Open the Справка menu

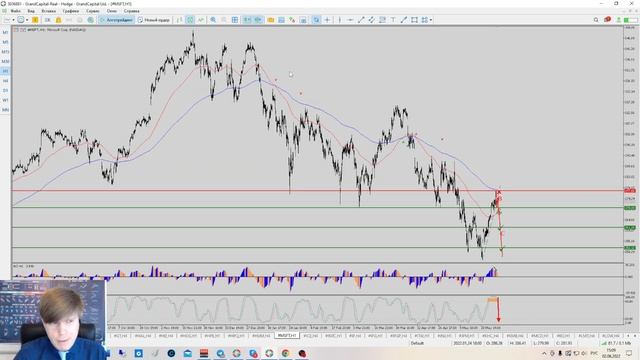131,11
